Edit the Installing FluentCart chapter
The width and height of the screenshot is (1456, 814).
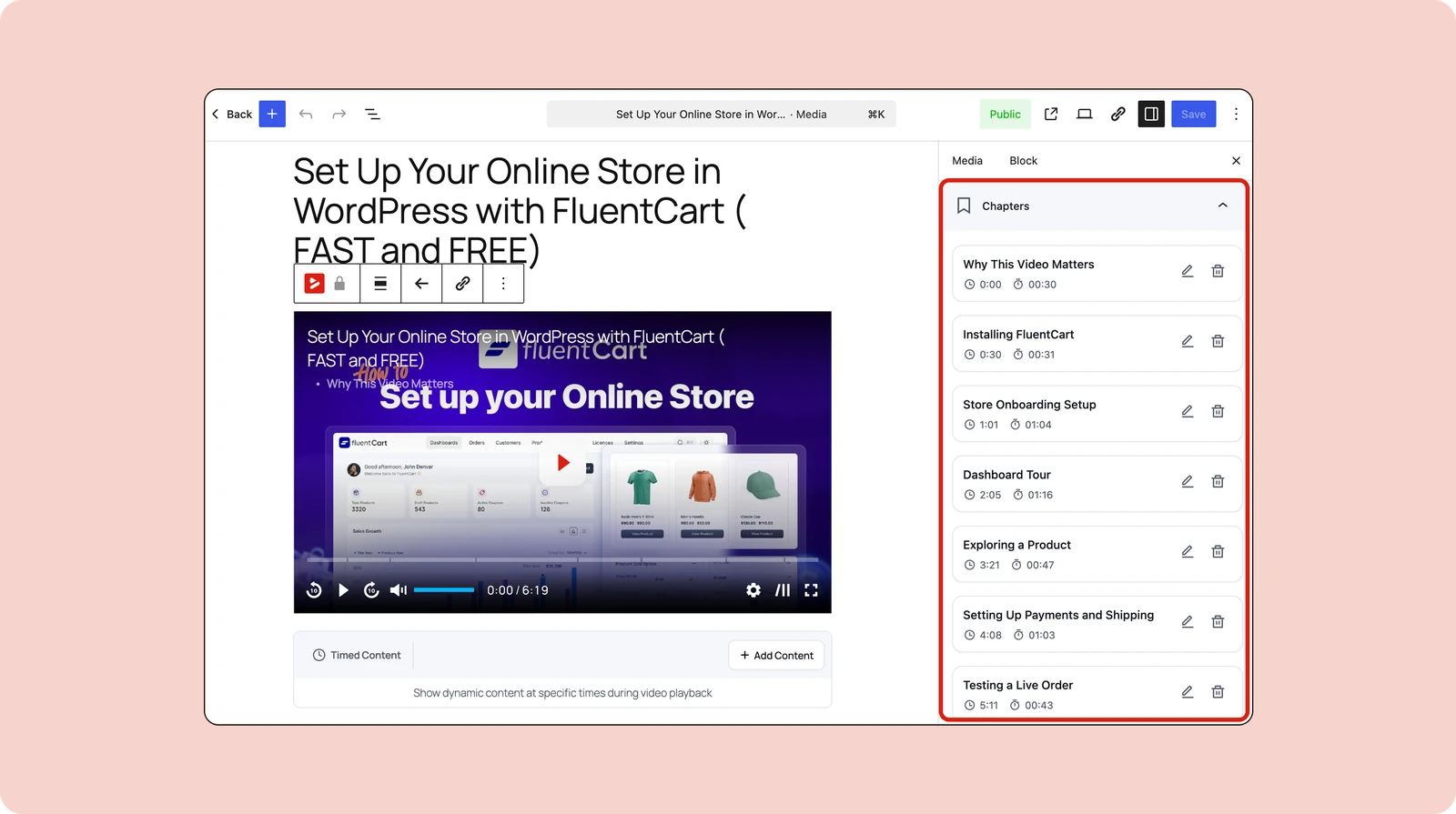(x=1187, y=341)
